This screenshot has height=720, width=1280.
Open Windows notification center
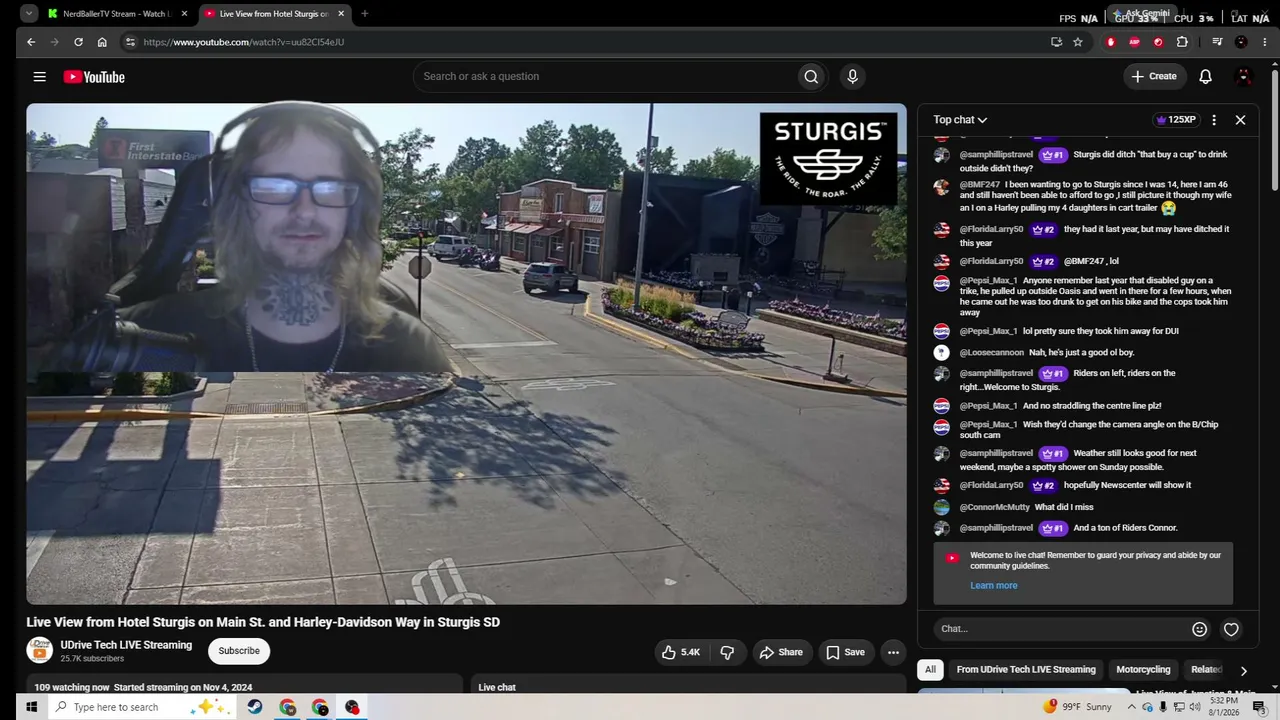click(x=1259, y=707)
